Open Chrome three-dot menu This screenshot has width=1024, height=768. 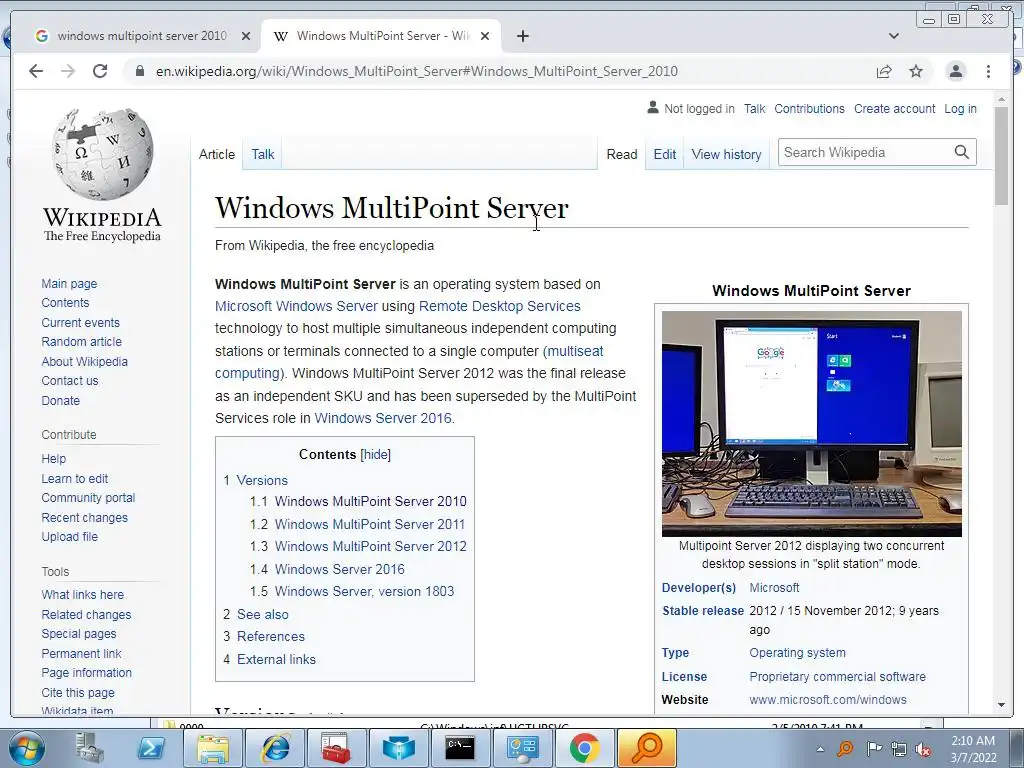coord(988,71)
